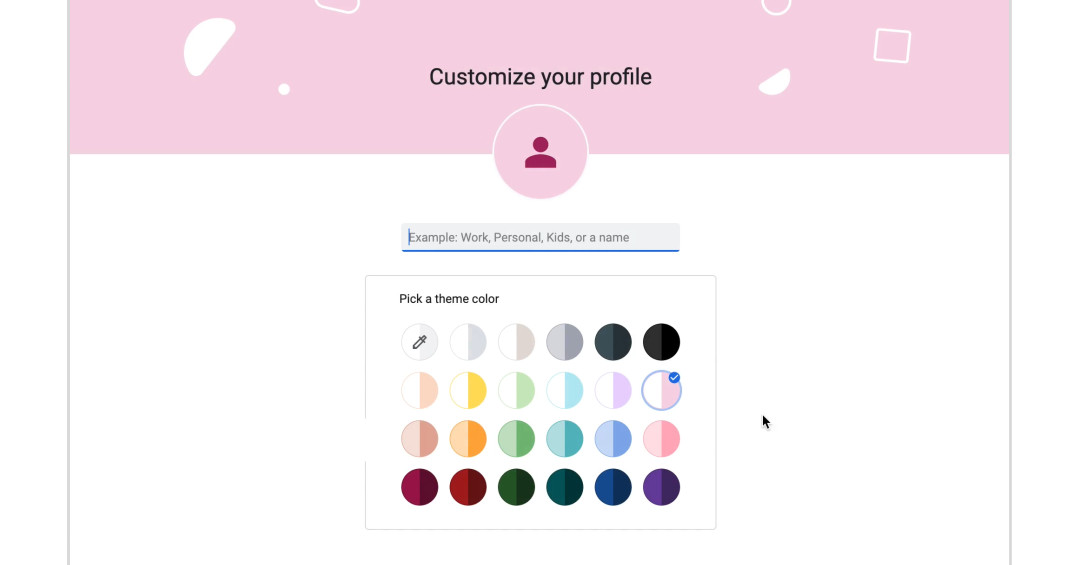Pick the medium green theme swatch
The image size is (1080, 565).
click(x=516, y=439)
